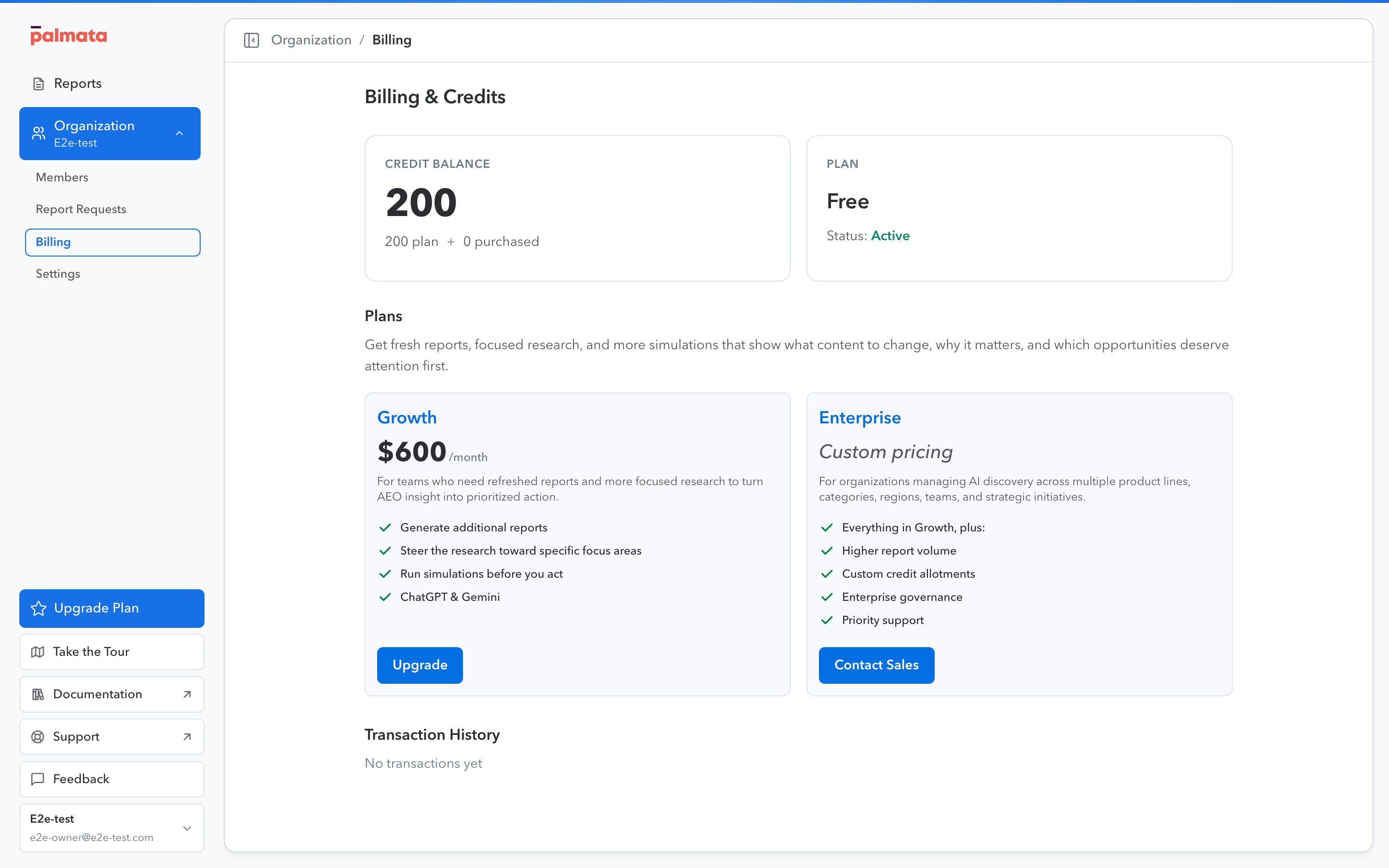
Task: Click the Organization people icon
Action: (x=39, y=133)
